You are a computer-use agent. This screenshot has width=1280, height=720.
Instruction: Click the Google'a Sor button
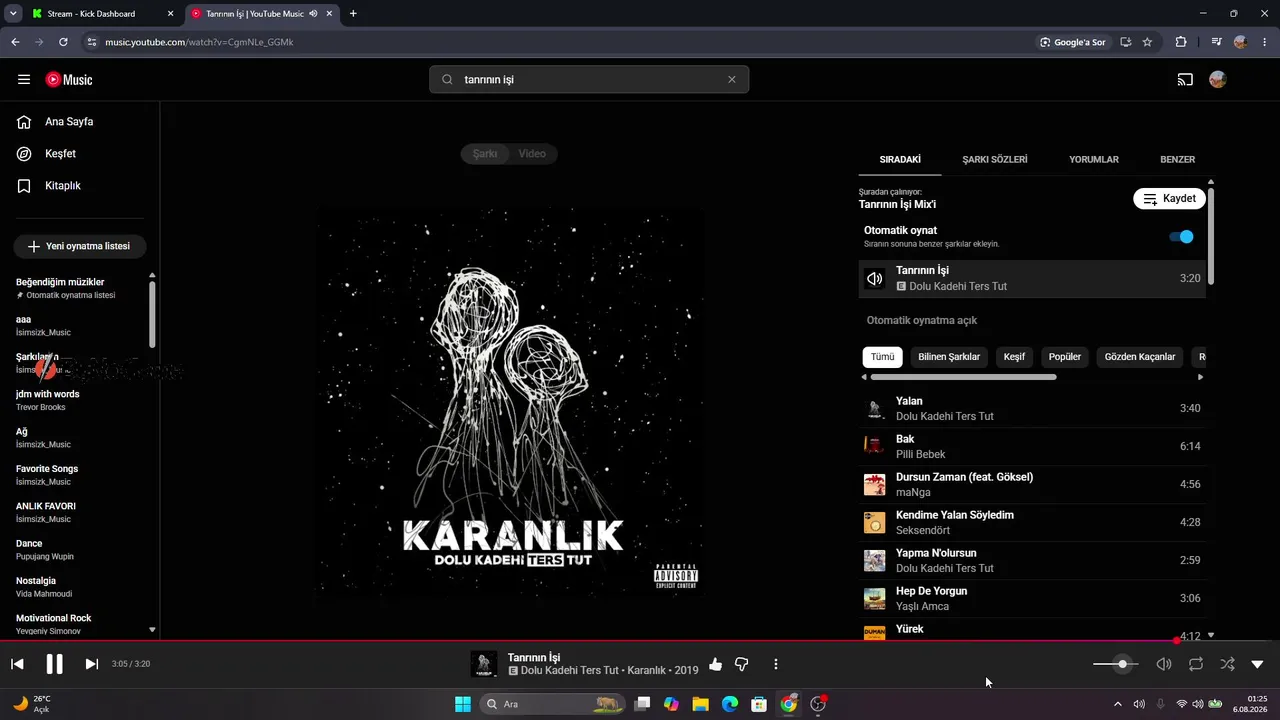tap(1073, 42)
